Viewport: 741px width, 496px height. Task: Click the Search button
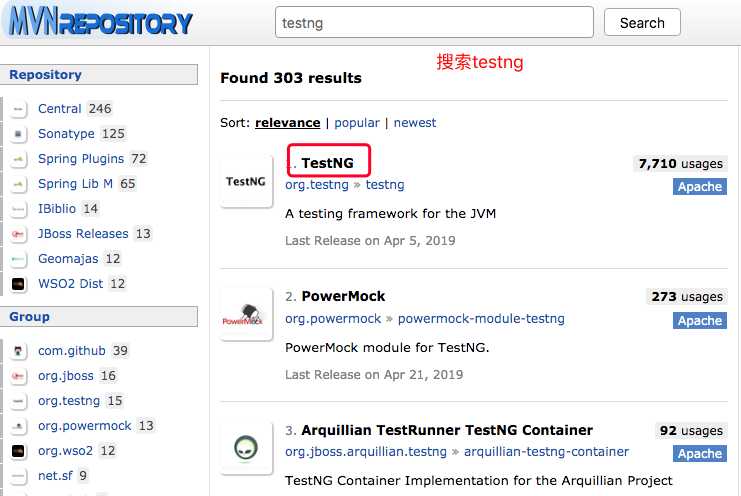coord(642,23)
